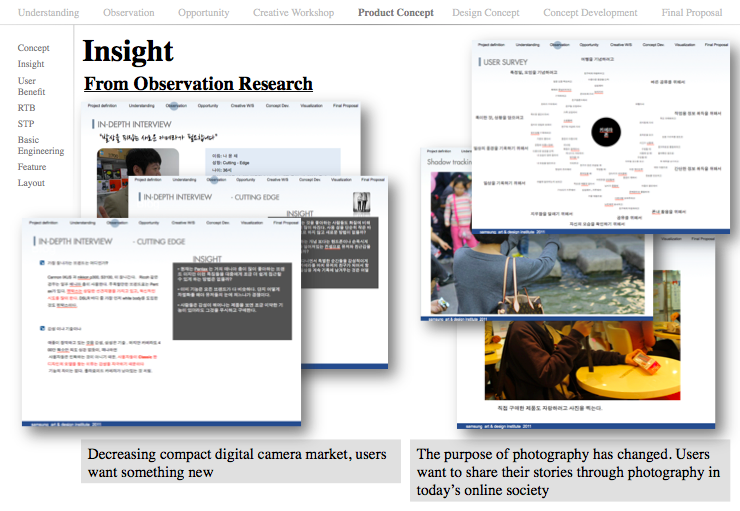Select Insight in the sidebar

(31, 64)
